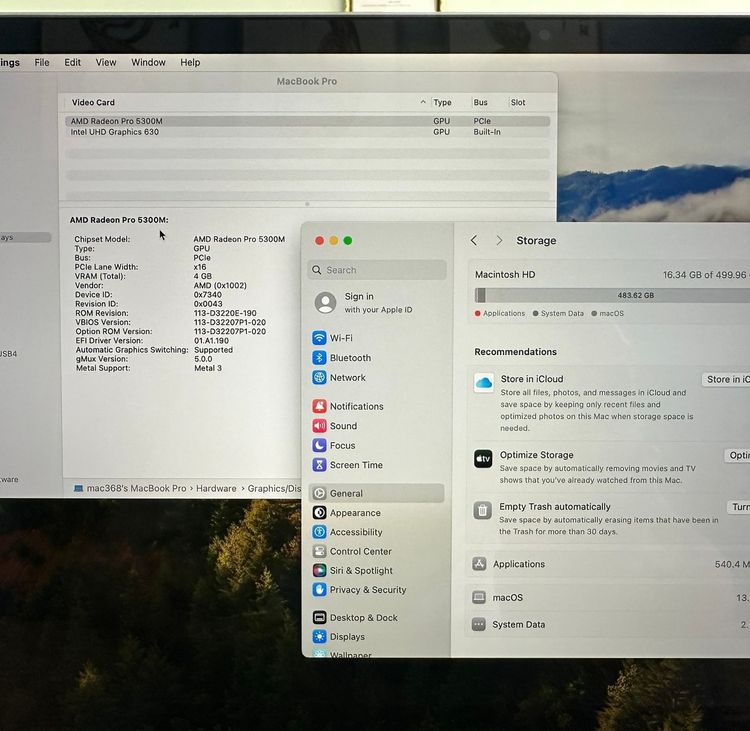Click Graphics/Displays segment in path bar

pyautogui.click(x=275, y=488)
